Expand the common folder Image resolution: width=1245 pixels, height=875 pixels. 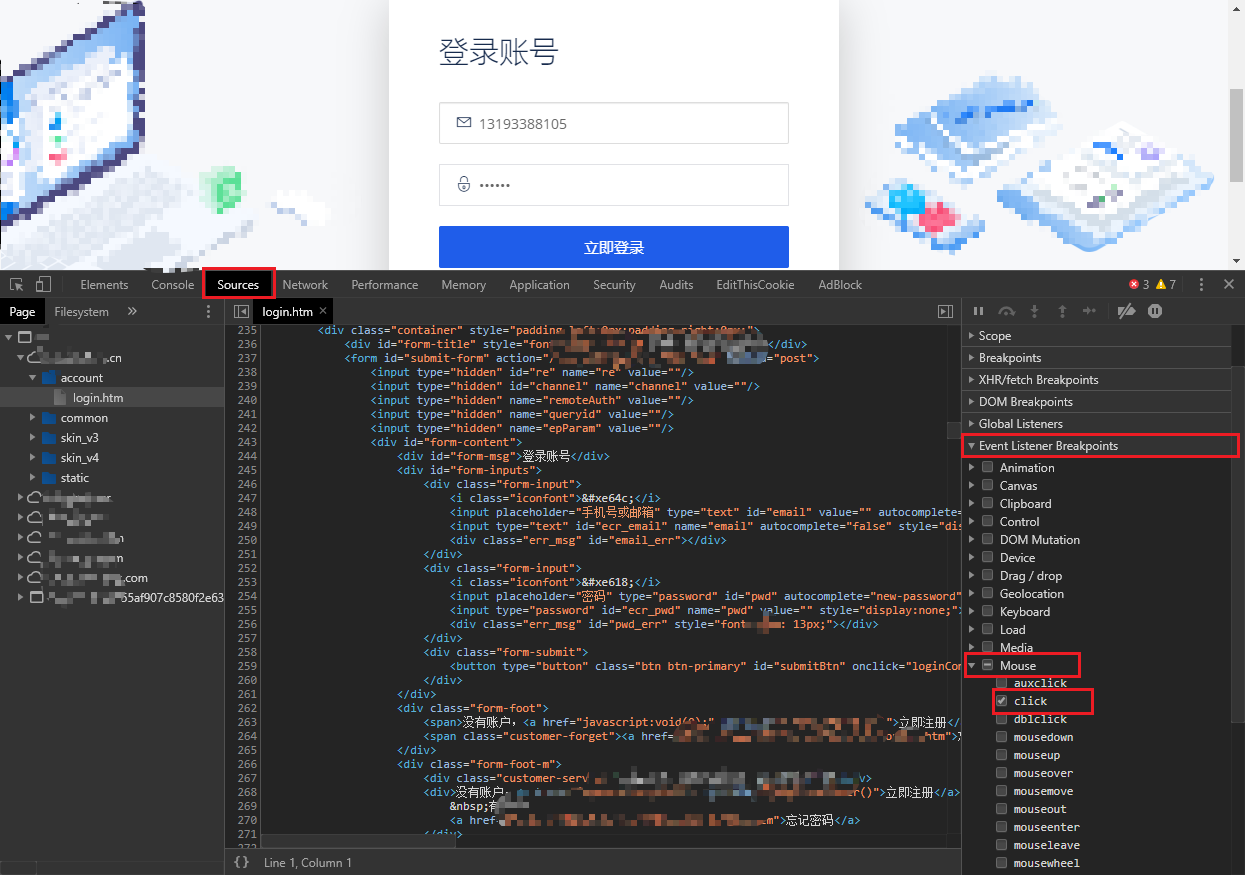pyautogui.click(x=32, y=418)
